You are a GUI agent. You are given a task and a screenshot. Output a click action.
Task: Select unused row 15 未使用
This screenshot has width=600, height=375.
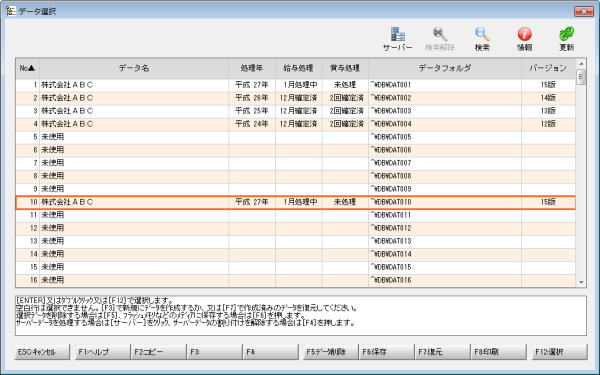click(295, 267)
